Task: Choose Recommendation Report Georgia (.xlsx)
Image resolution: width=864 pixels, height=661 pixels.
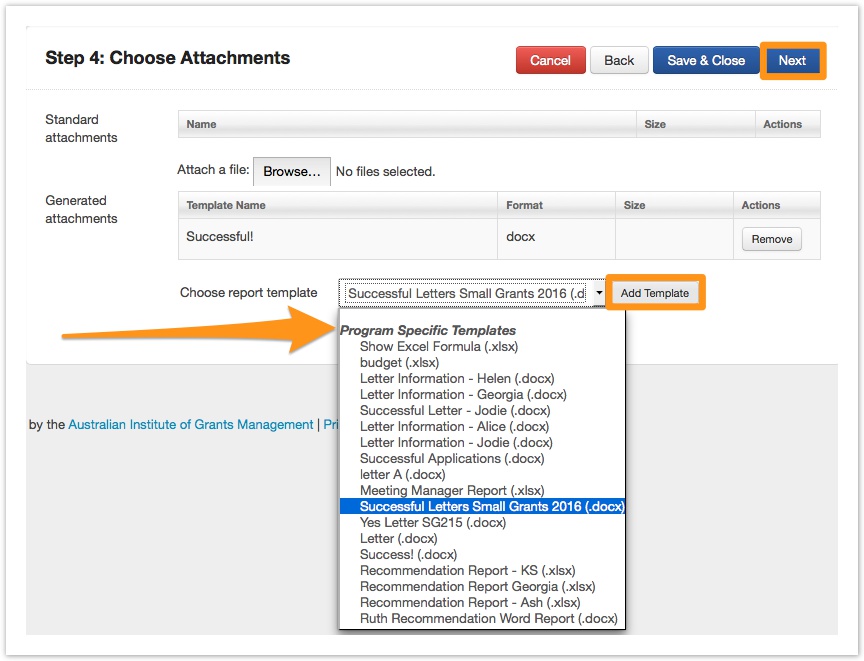Action: pos(477,587)
